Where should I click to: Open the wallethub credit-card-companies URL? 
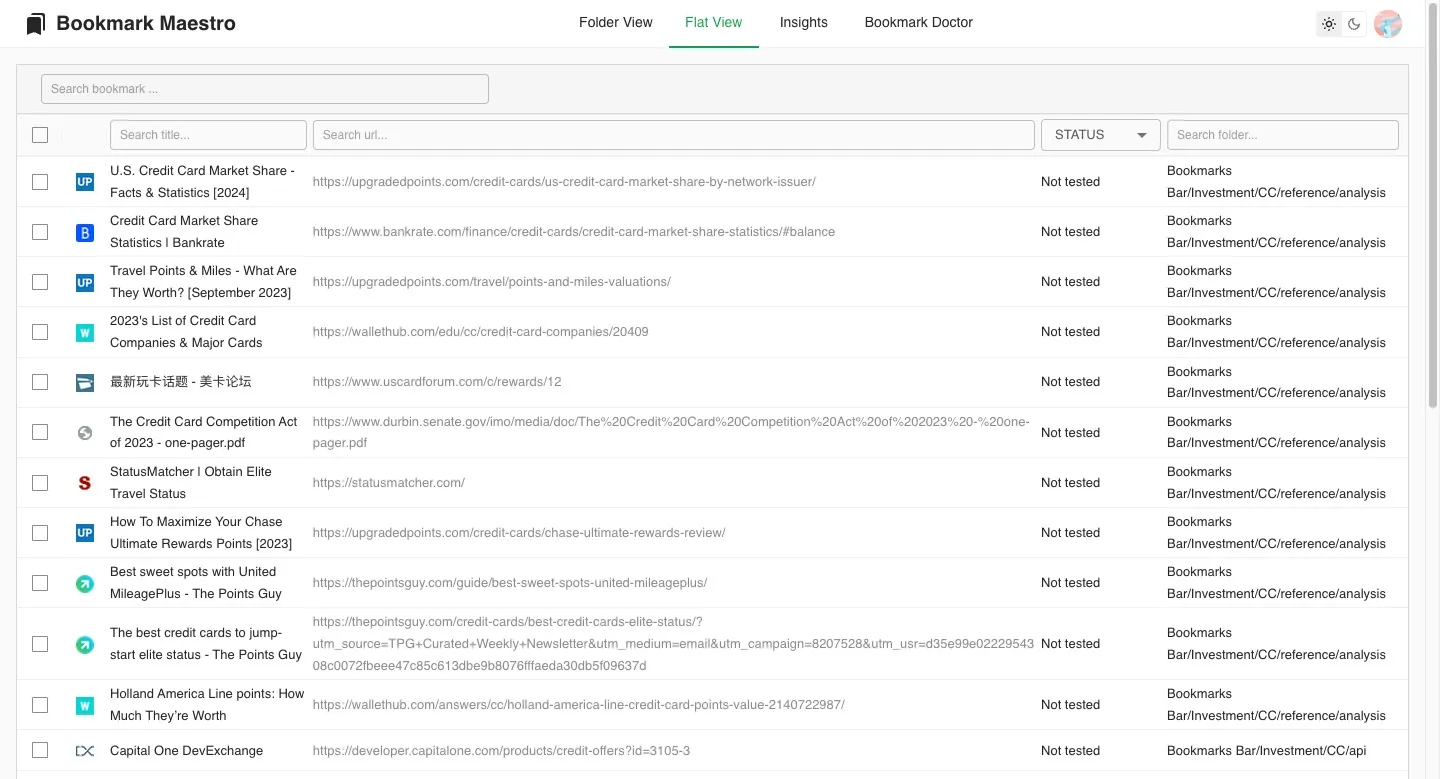point(481,332)
